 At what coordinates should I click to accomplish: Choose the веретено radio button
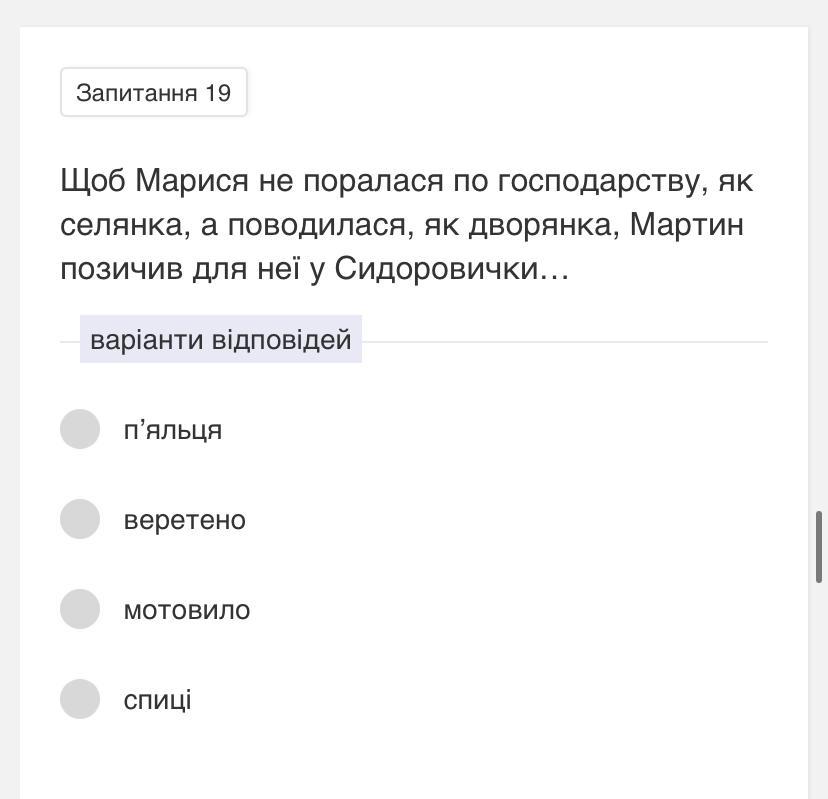pos(80,519)
